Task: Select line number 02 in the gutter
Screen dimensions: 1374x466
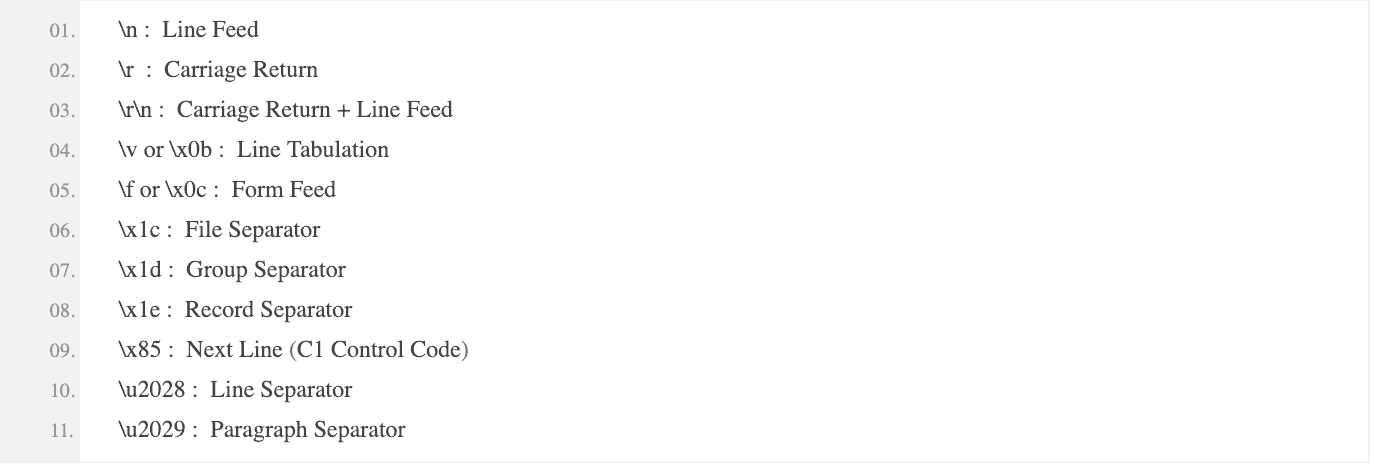Action: click(x=62, y=71)
